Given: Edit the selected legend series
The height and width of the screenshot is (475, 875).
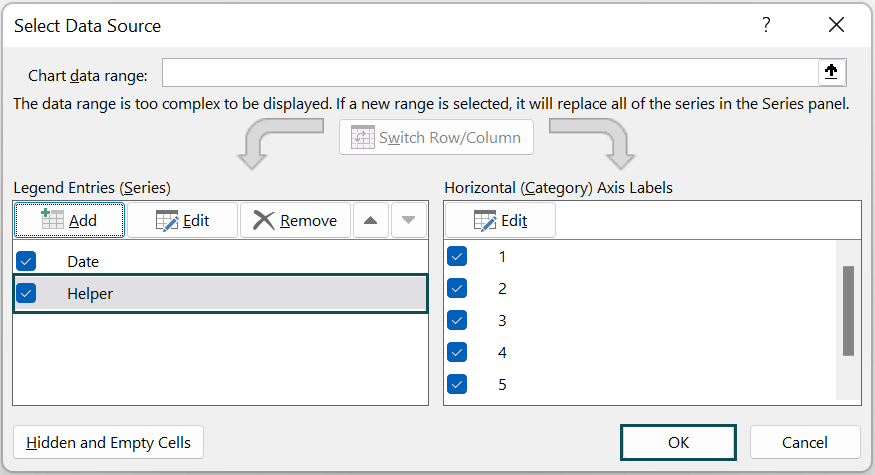Looking at the screenshot, I should pos(182,220).
